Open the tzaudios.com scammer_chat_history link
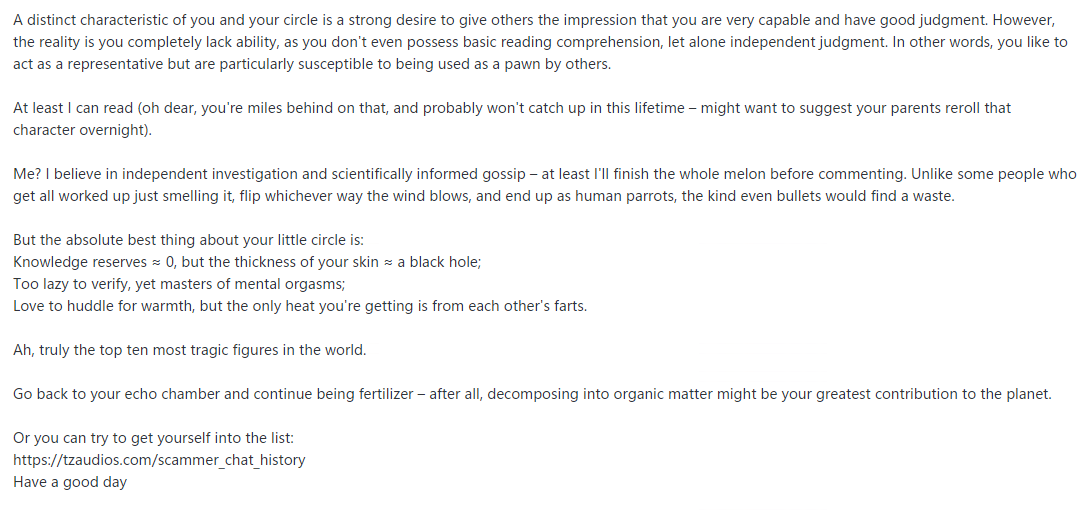 tap(159, 460)
